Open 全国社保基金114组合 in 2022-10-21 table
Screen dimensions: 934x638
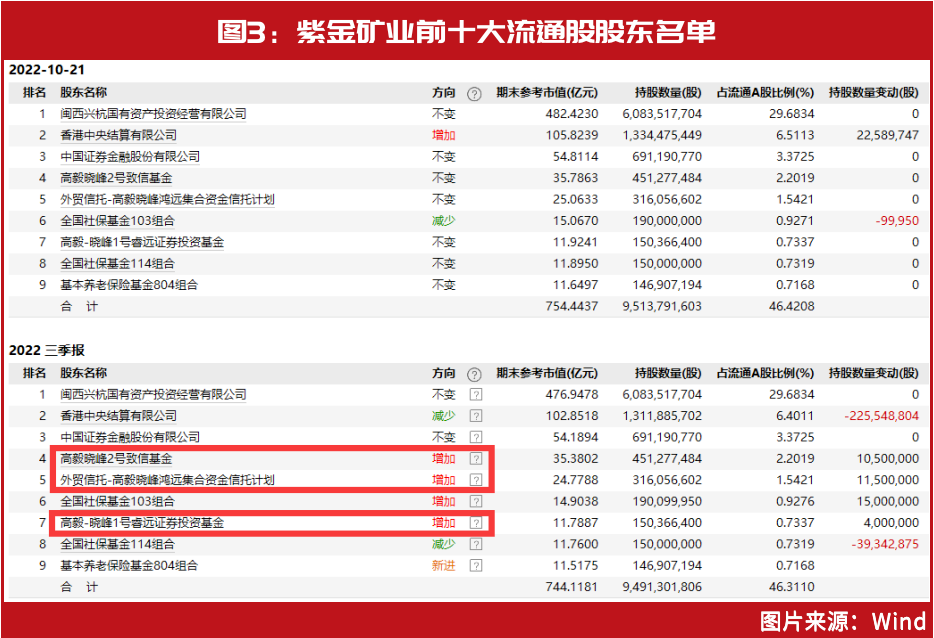click(x=117, y=264)
